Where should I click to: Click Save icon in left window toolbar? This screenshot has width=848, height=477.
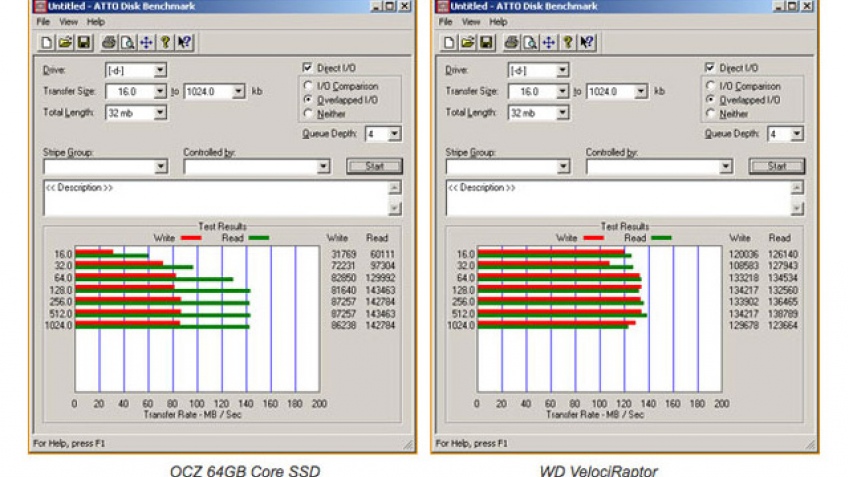[84, 42]
